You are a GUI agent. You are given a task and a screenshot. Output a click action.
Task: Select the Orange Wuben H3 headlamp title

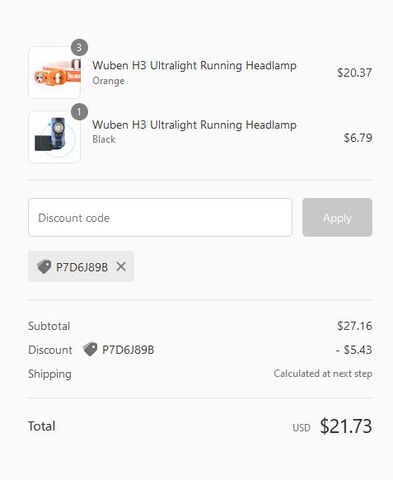coord(194,65)
